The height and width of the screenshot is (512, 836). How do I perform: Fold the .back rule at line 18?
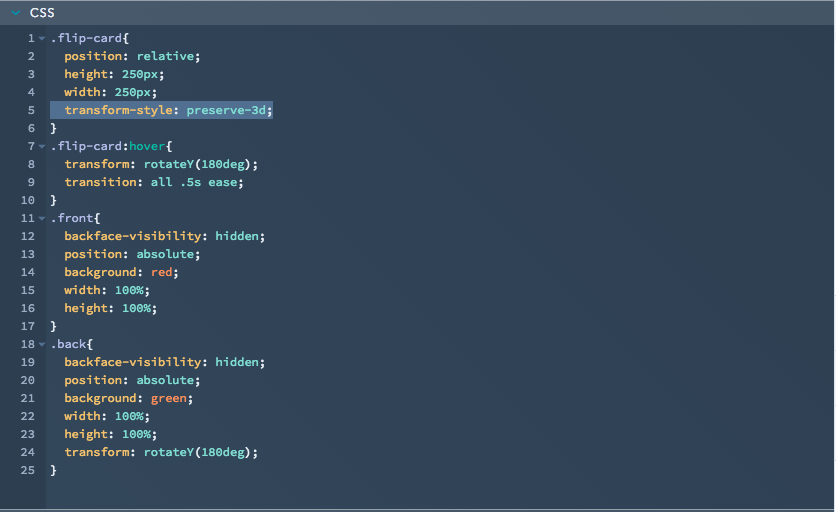pos(42,345)
